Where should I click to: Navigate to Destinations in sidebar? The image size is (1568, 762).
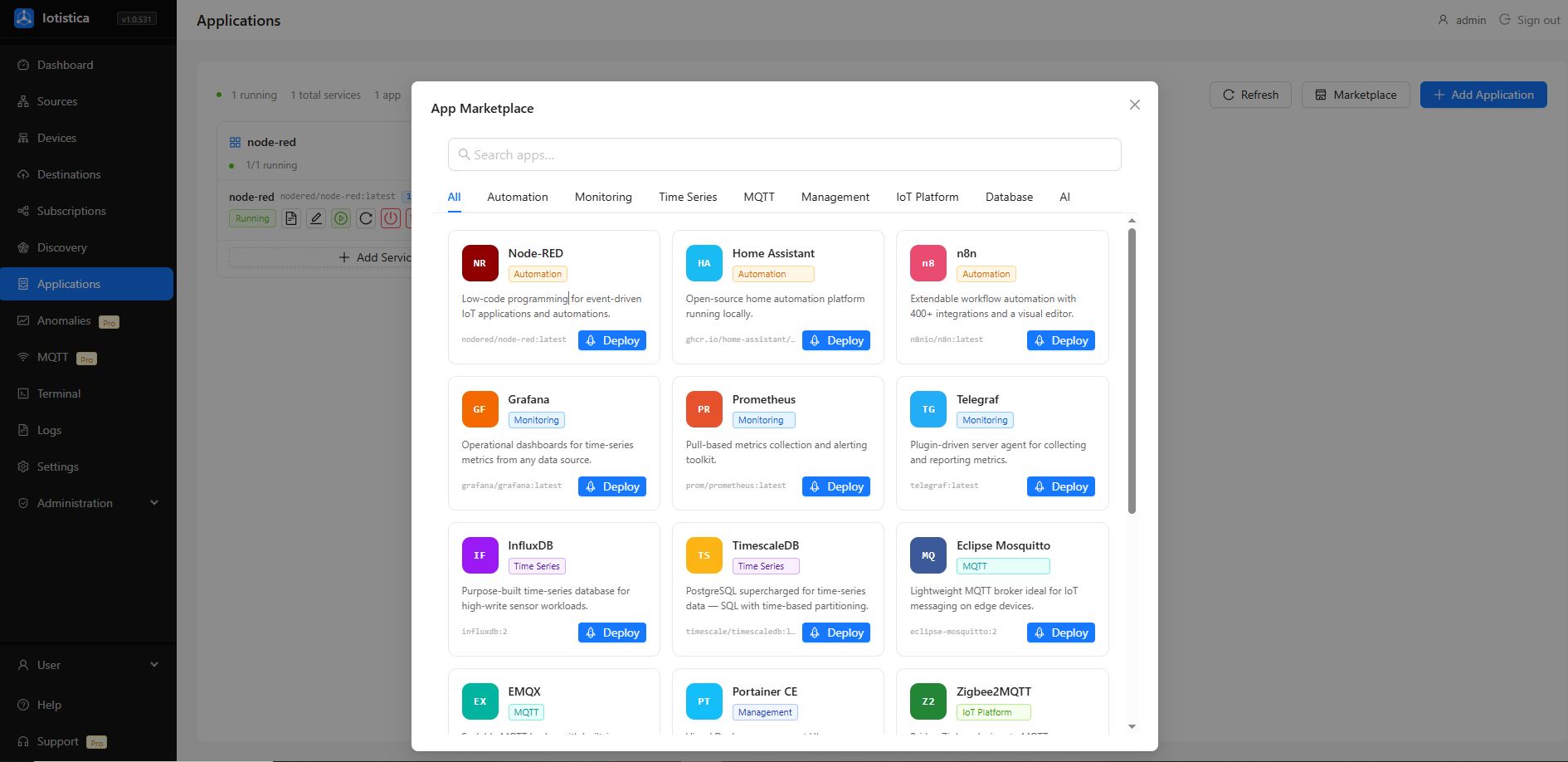click(87, 174)
